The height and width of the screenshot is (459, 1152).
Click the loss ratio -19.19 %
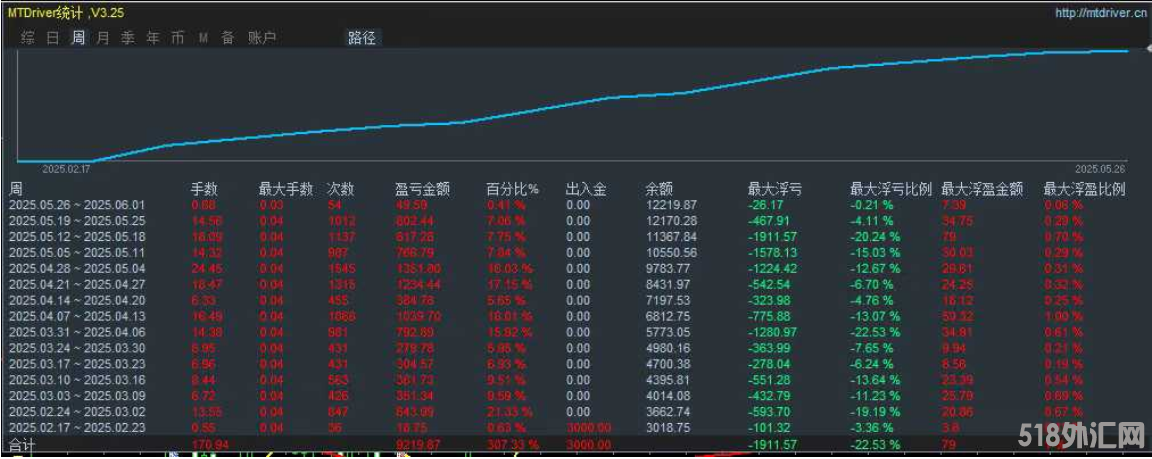click(875, 411)
